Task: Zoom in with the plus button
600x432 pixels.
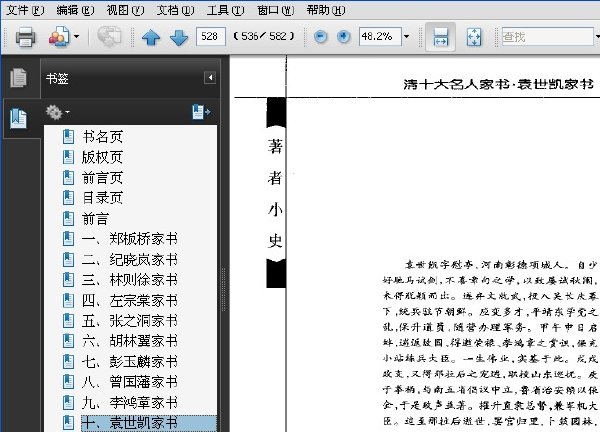Action: click(x=344, y=37)
